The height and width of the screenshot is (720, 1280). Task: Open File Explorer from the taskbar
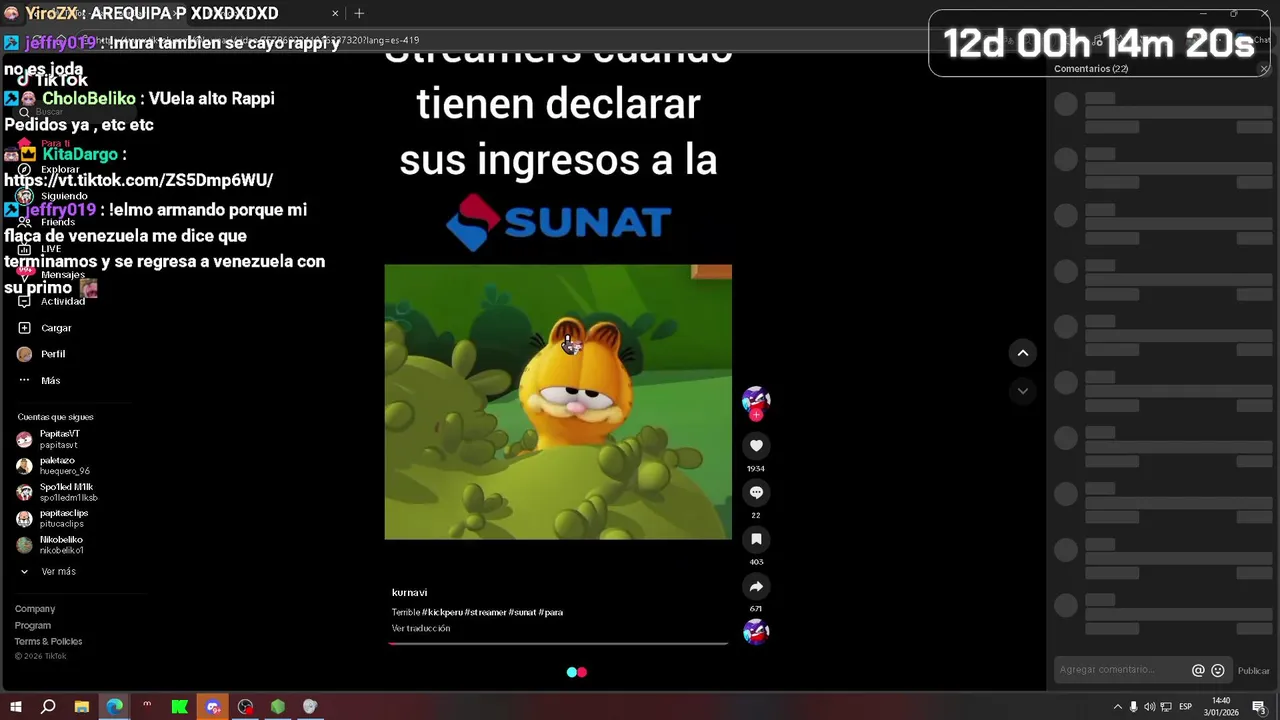click(82, 707)
